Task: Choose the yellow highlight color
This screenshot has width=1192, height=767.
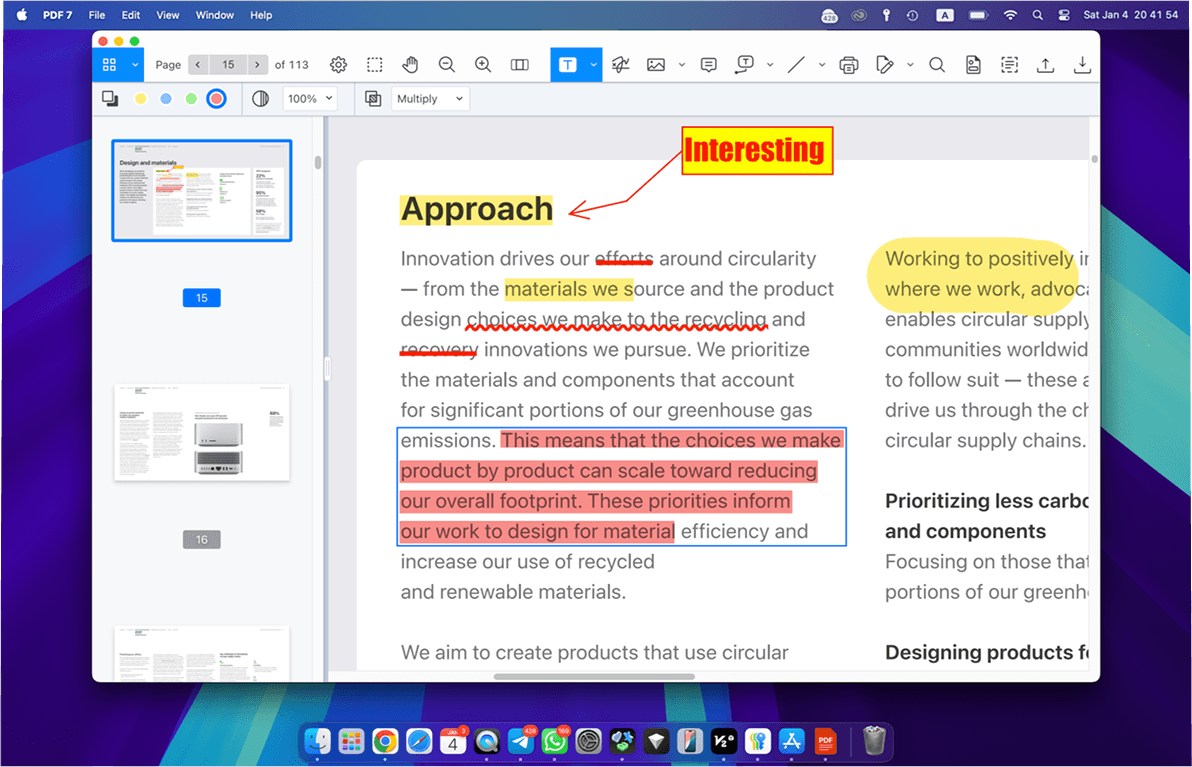Action: (x=141, y=99)
